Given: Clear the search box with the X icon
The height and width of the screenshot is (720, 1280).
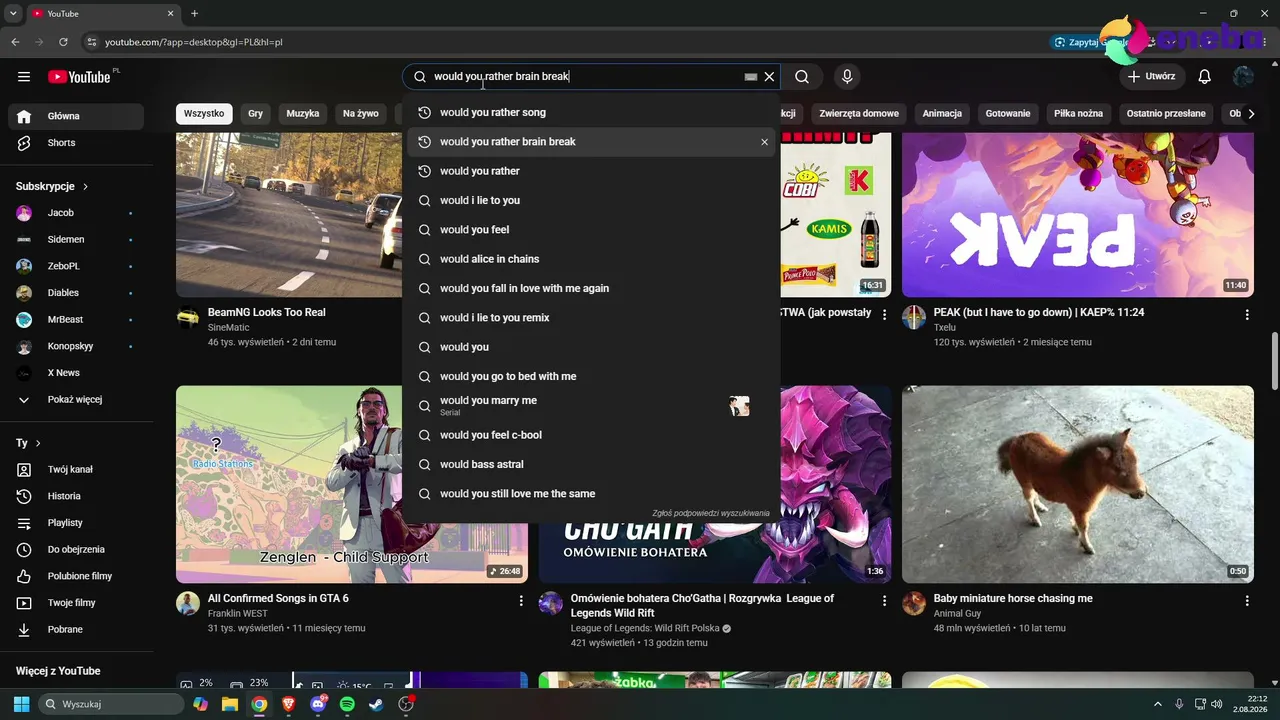Looking at the screenshot, I should click(769, 77).
